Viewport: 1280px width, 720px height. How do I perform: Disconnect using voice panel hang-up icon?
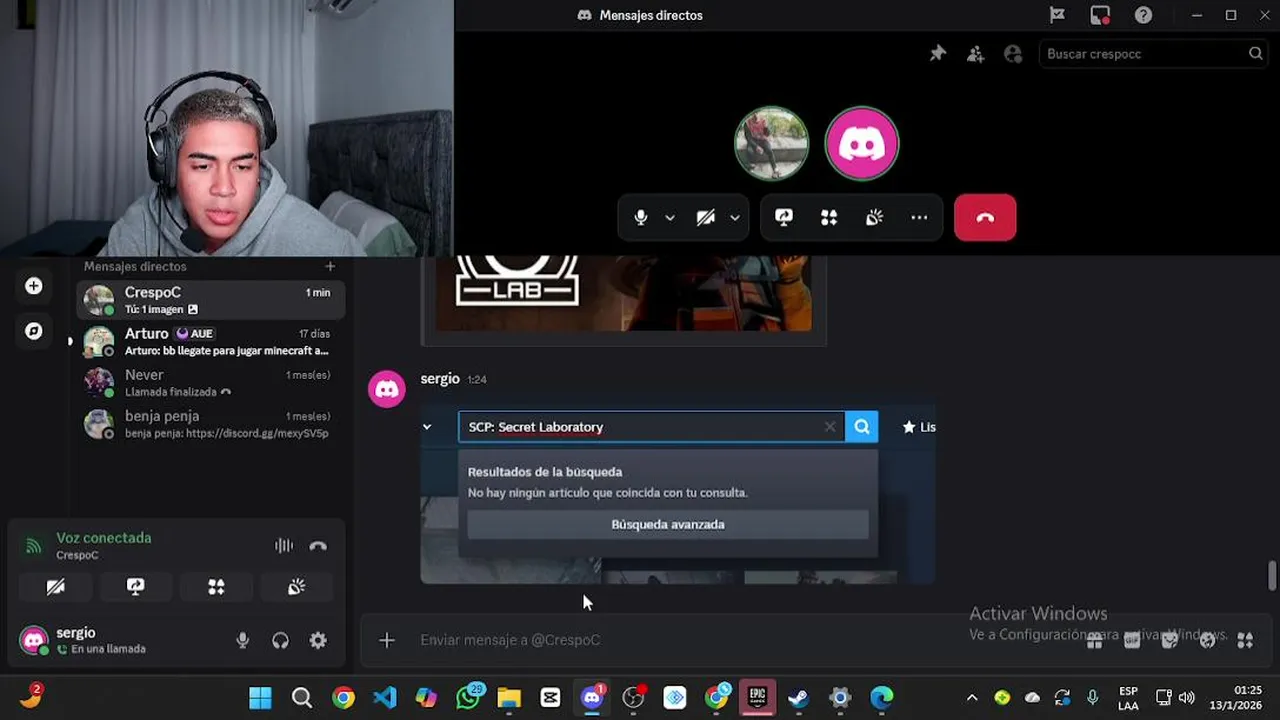pos(318,546)
